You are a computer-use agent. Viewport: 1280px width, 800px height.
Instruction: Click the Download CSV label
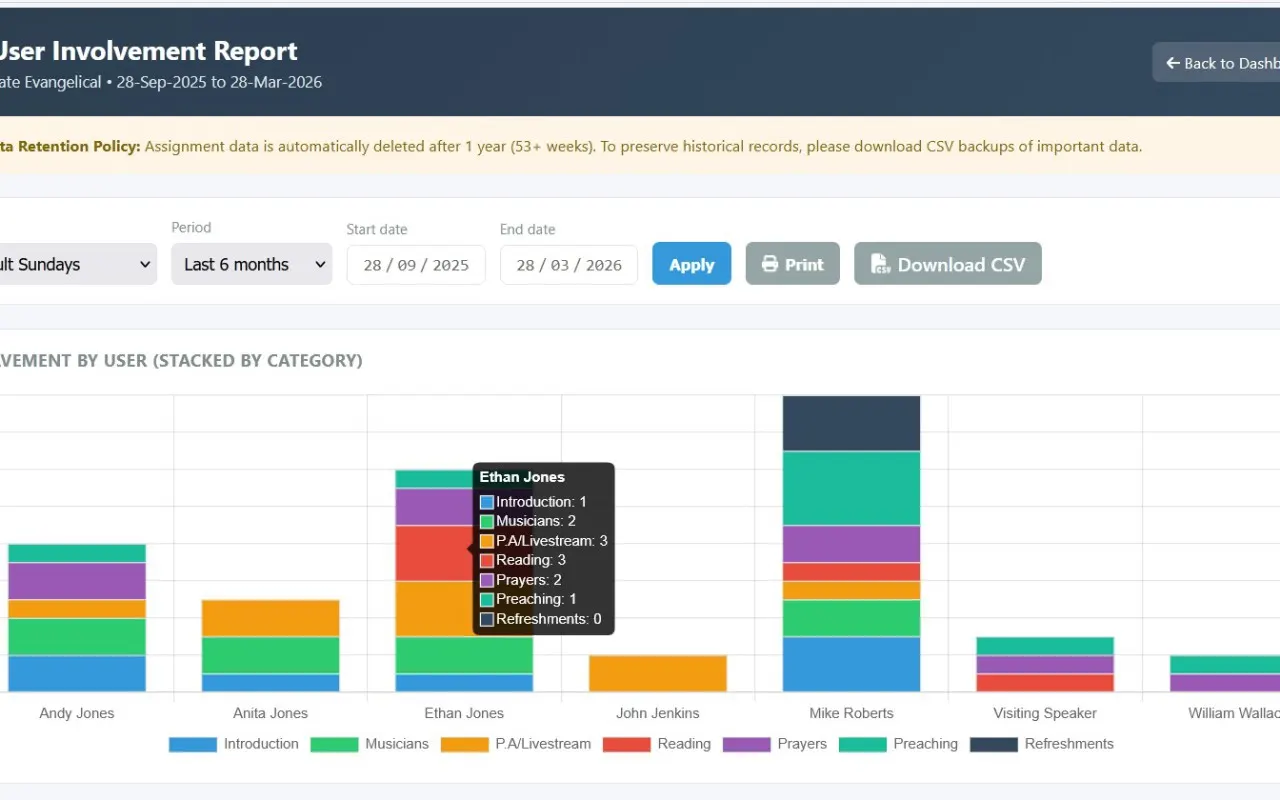(961, 264)
